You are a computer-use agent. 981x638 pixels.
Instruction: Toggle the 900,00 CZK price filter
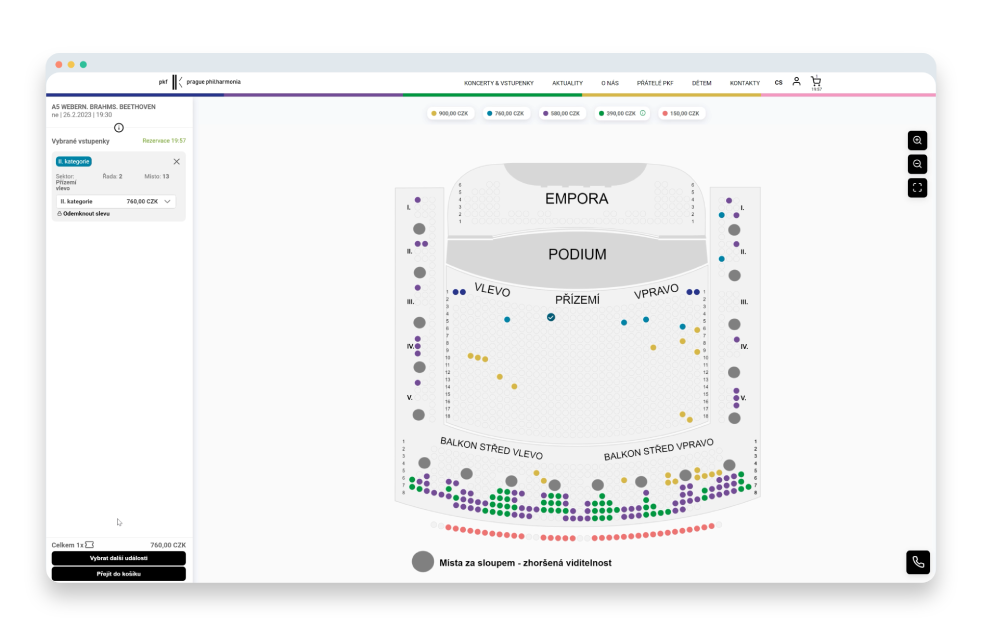tap(450, 114)
